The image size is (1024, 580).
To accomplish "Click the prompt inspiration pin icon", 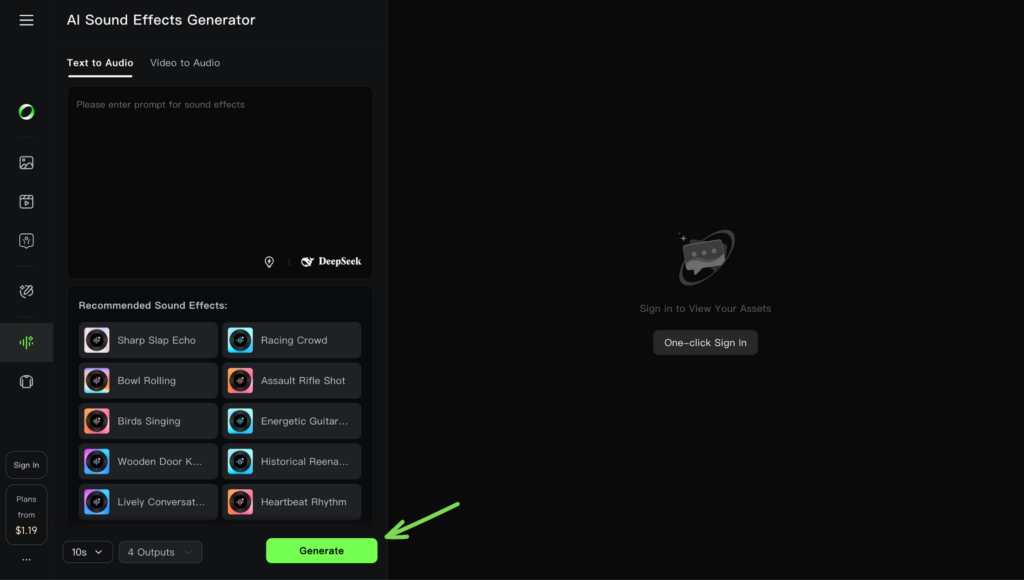I will [x=269, y=261].
